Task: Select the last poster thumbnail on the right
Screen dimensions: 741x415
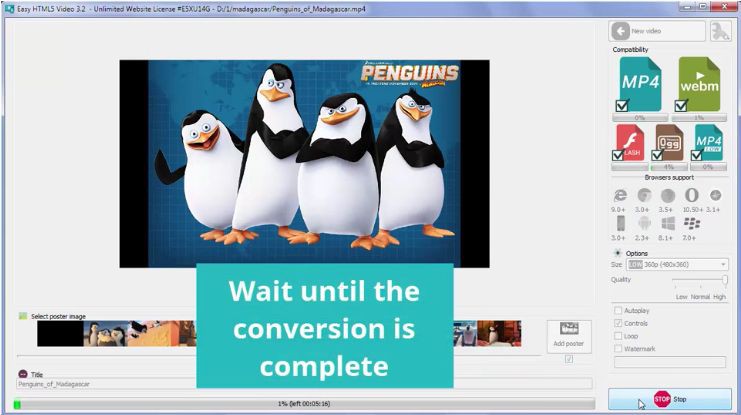Action: (499, 334)
